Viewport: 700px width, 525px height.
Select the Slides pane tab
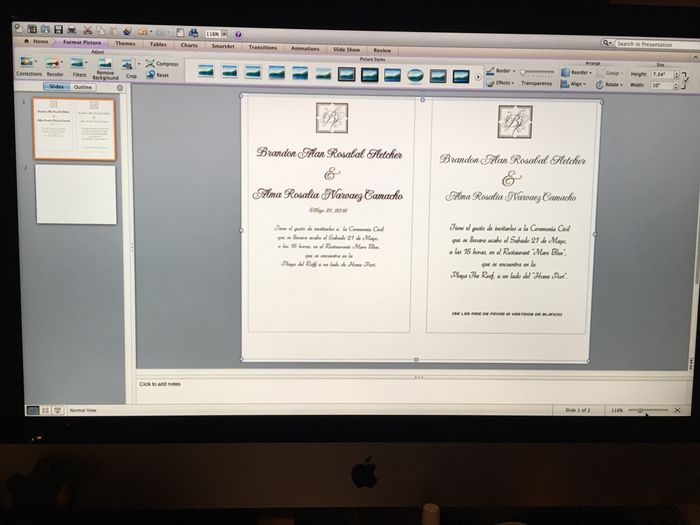(x=56, y=87)
